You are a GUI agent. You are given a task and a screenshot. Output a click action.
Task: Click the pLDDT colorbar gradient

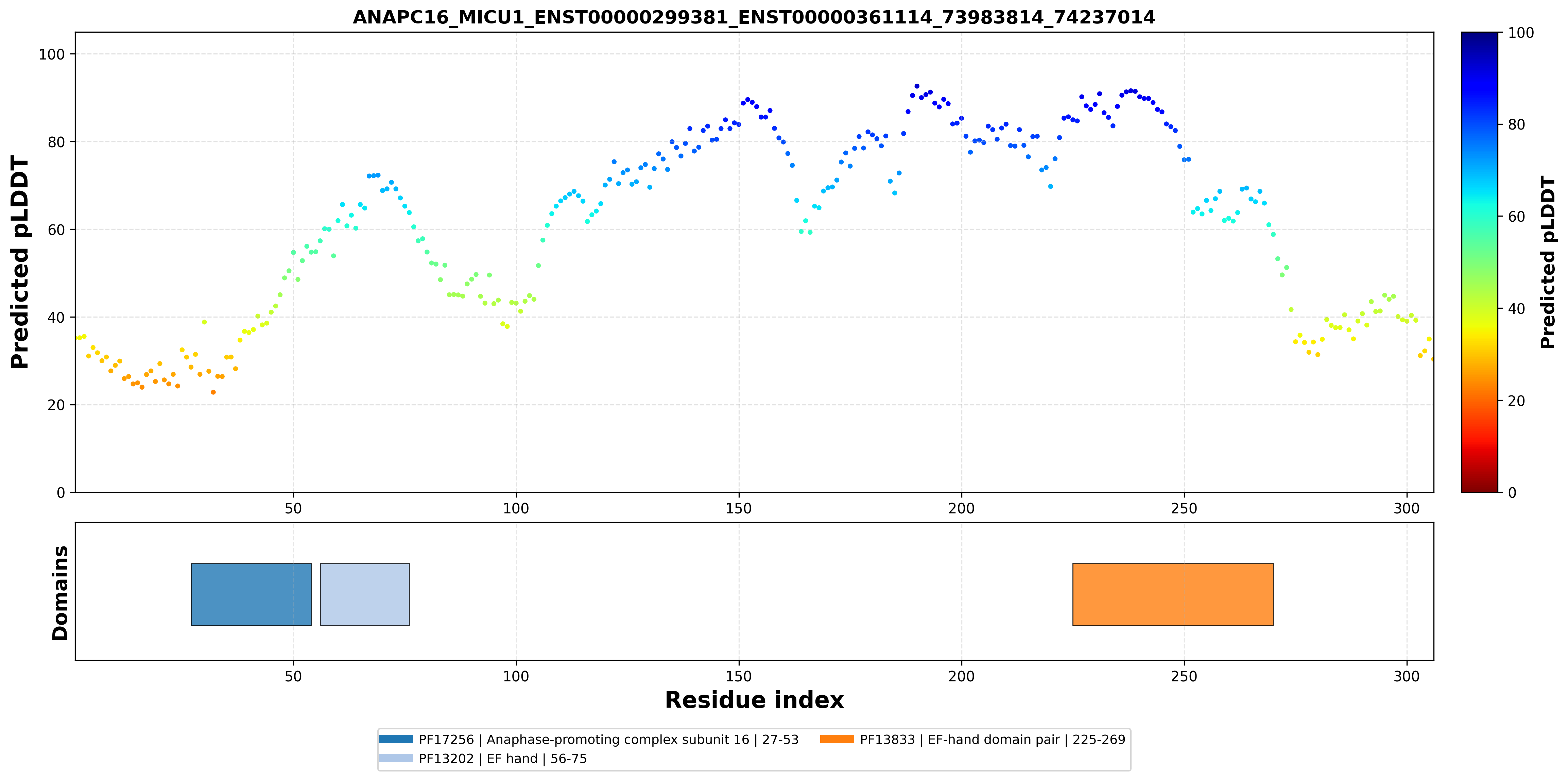pyautogui.click(x=1479, y=262)
